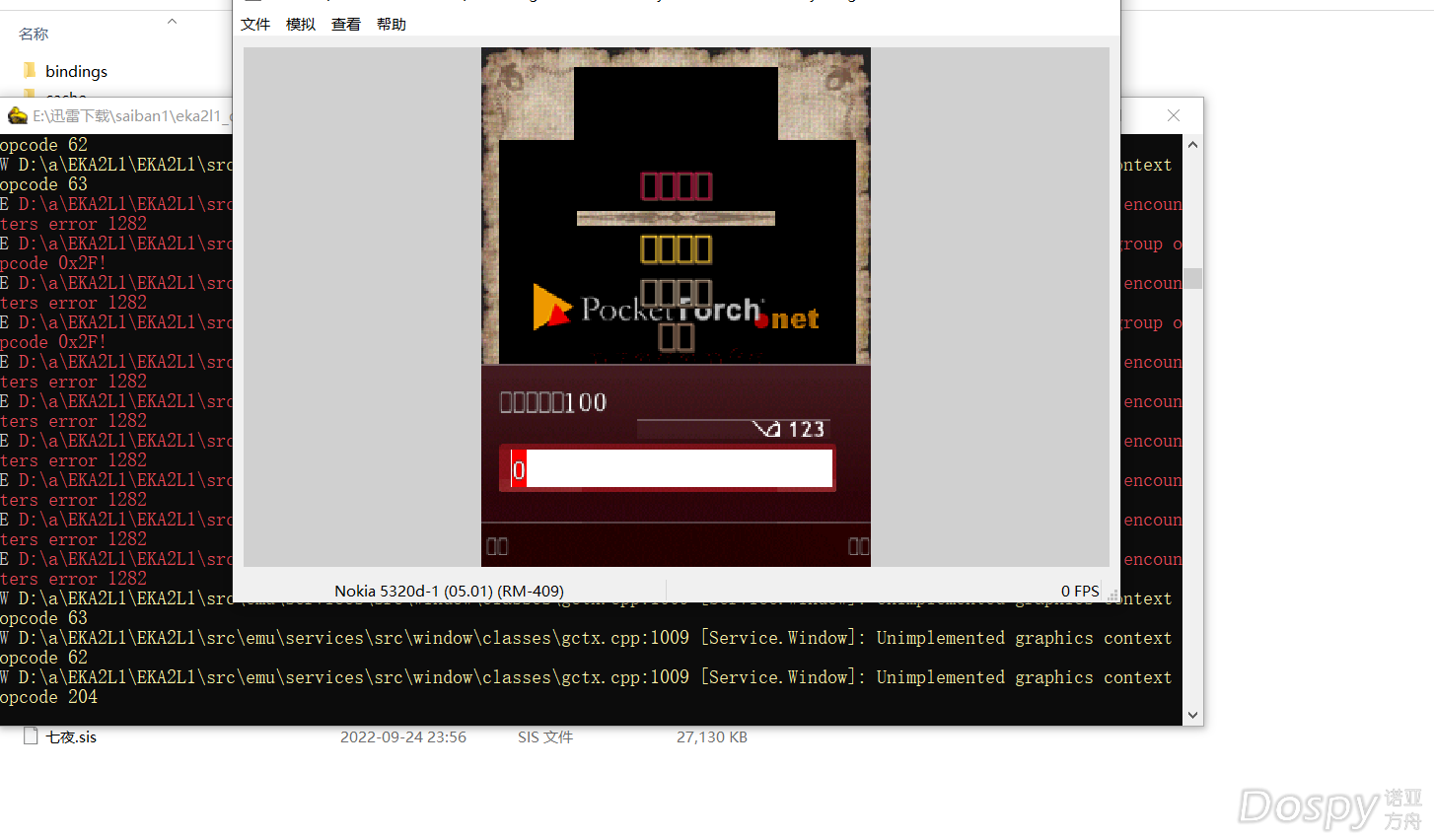Select the bindings folder name
Screen dimensions: 1434x840
(x=76, y=71)
